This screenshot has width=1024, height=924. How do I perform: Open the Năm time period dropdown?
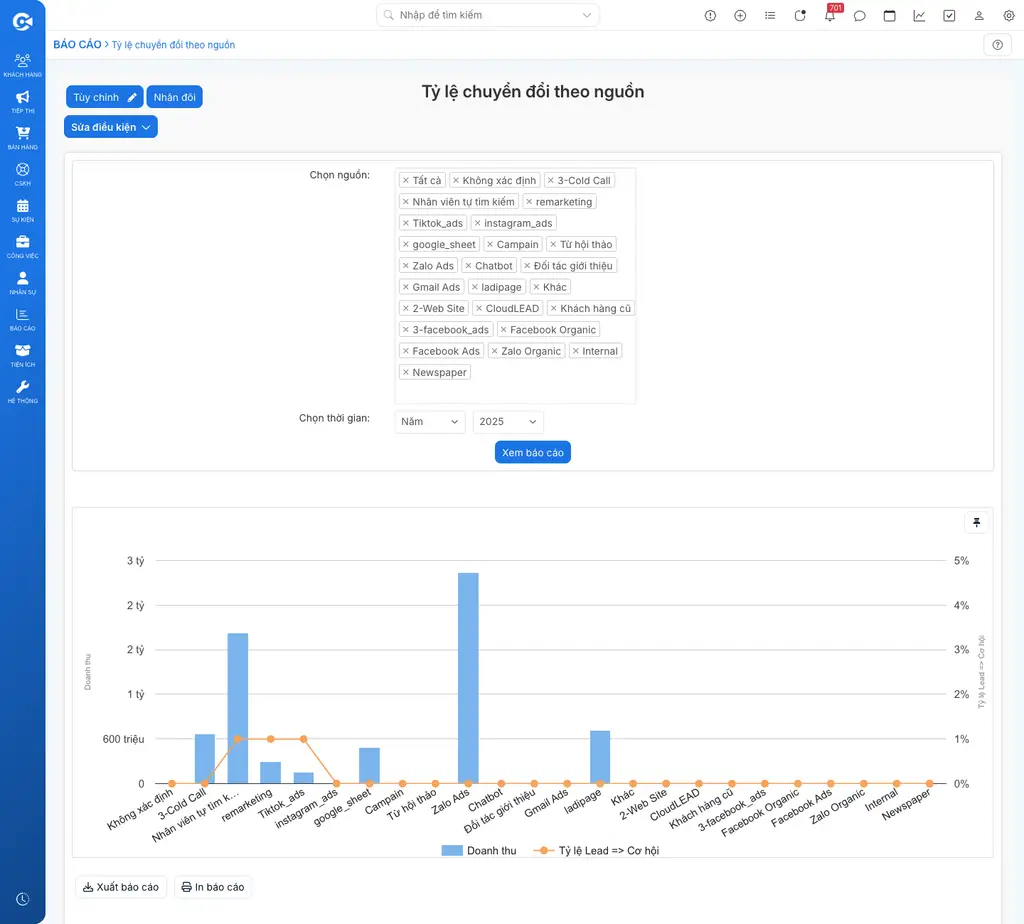pos(430,422)
